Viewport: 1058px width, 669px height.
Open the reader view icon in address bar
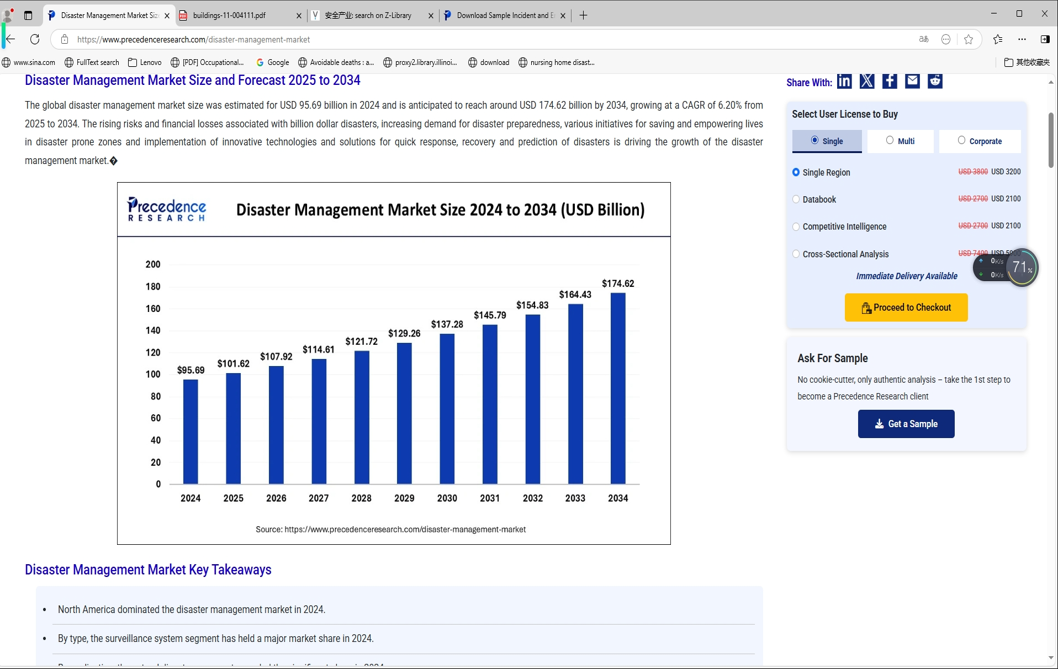(946, 39)
